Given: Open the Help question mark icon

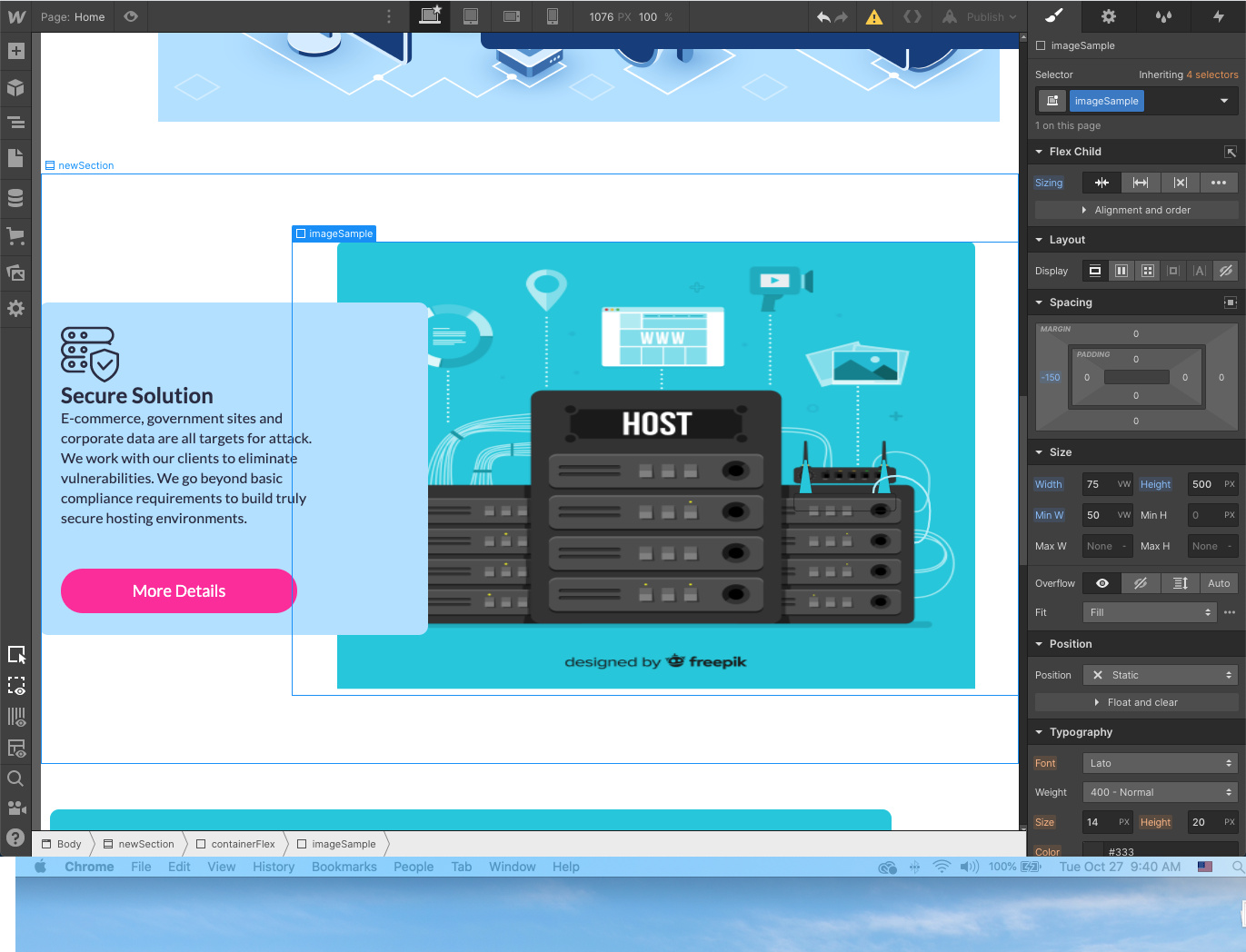Looking at the screenshot, I should coord(15,838).
